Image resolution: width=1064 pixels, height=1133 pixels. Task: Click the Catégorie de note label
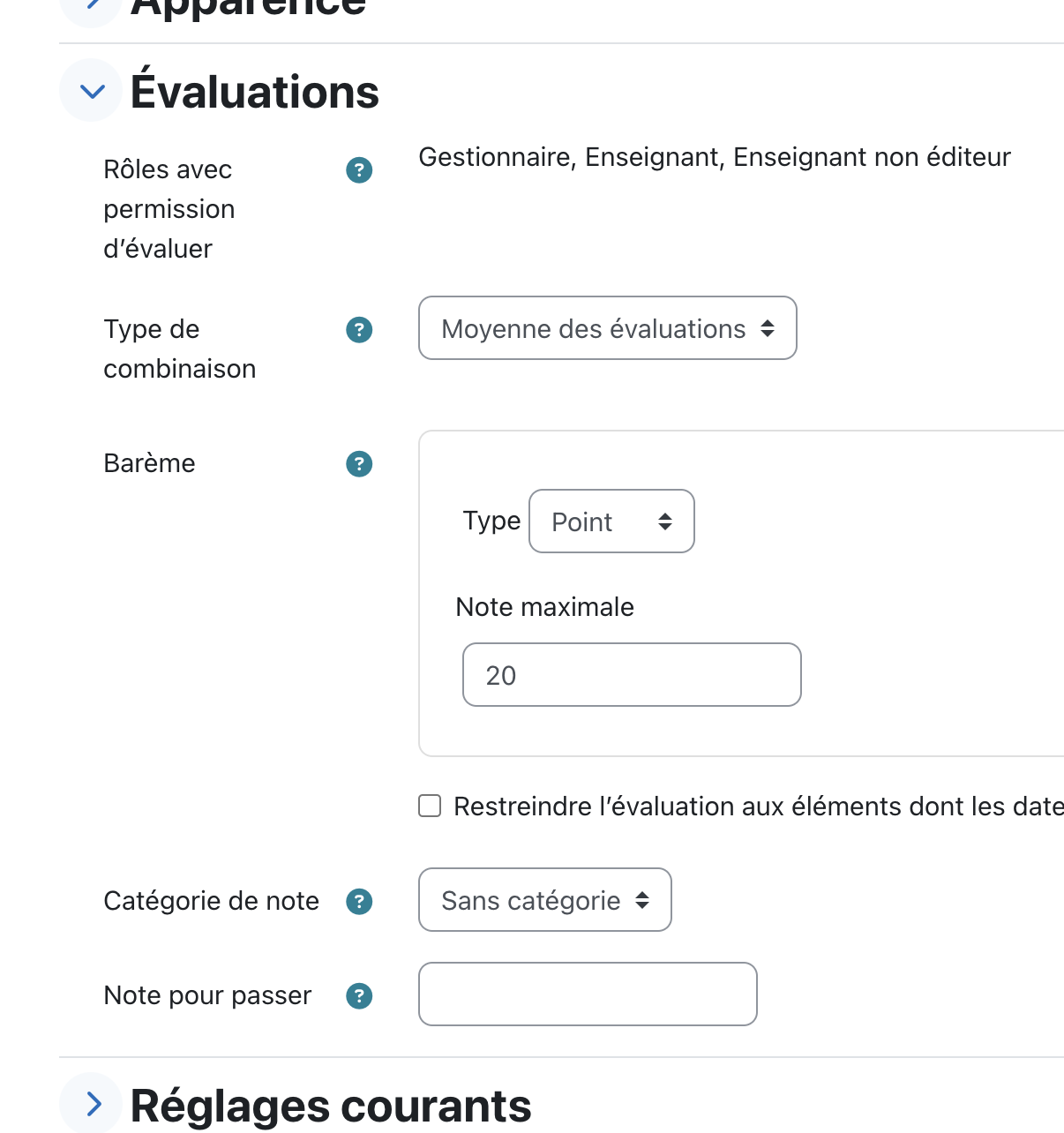click(212, 901)
